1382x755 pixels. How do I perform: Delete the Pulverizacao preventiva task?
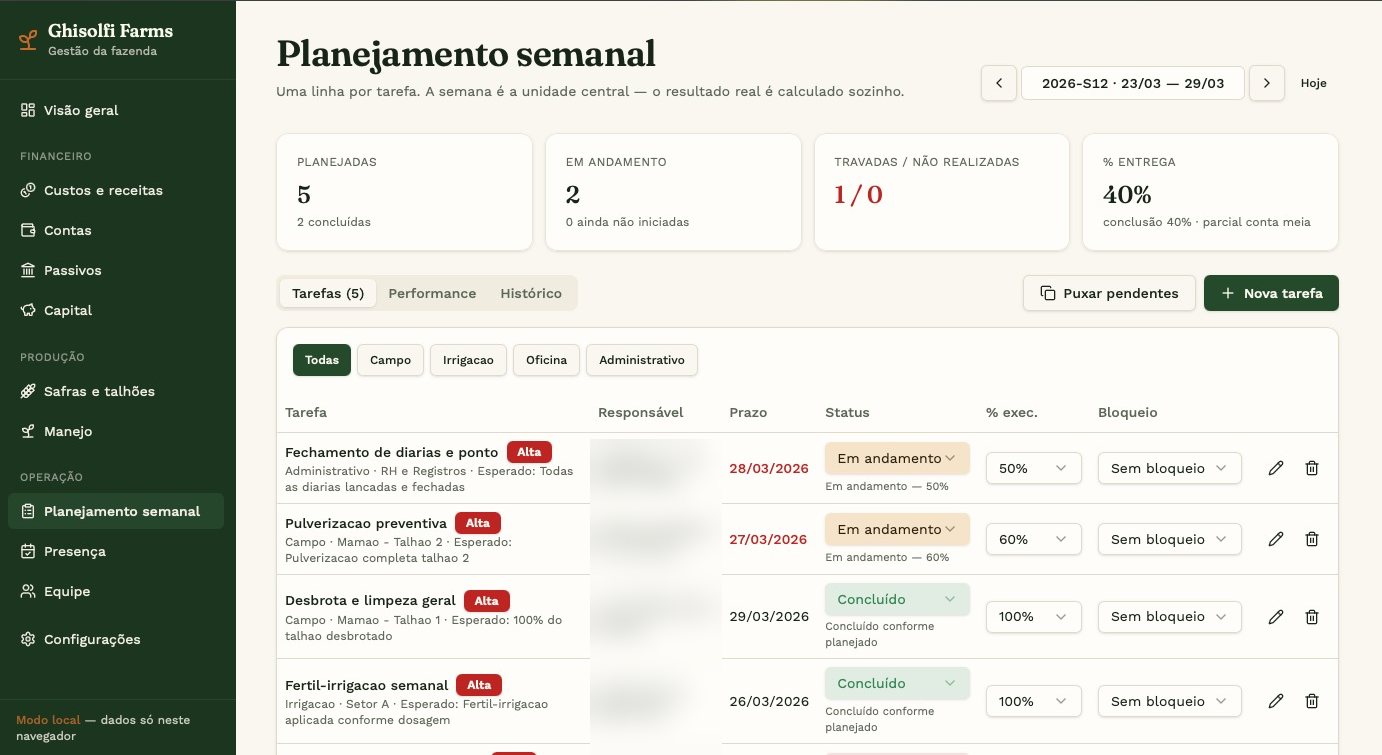coord(1312,539)
